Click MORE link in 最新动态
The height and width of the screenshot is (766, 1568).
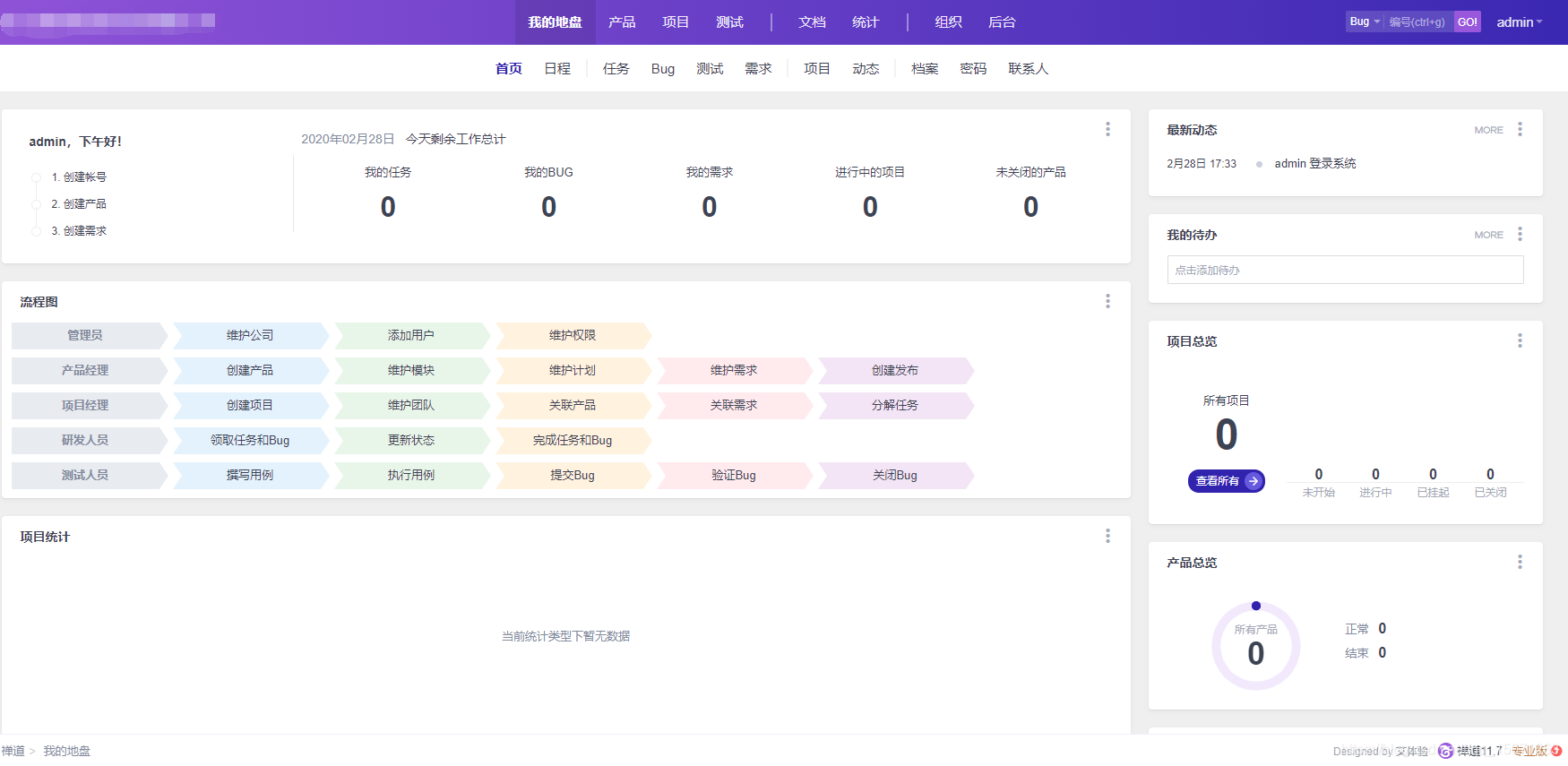(1489, 130)
